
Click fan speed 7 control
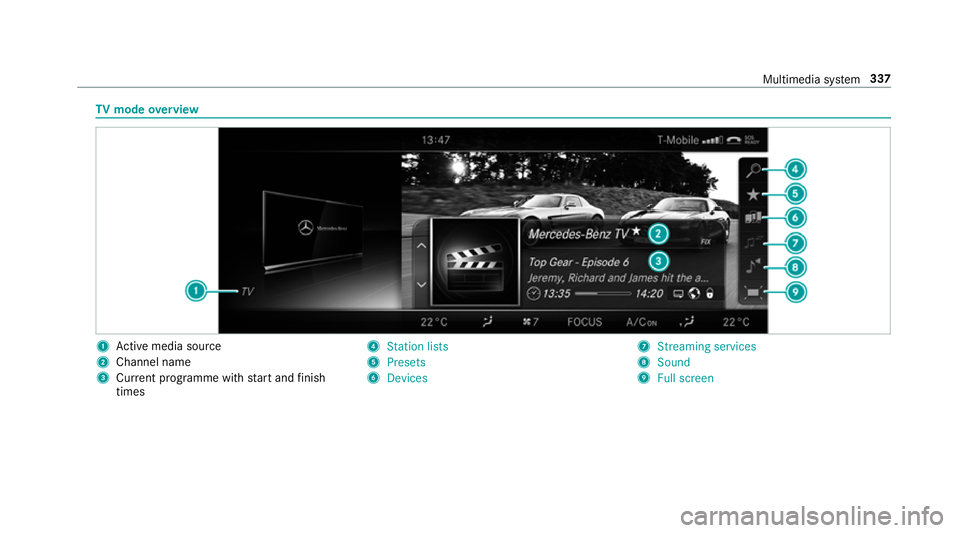(x=530, y=322)
